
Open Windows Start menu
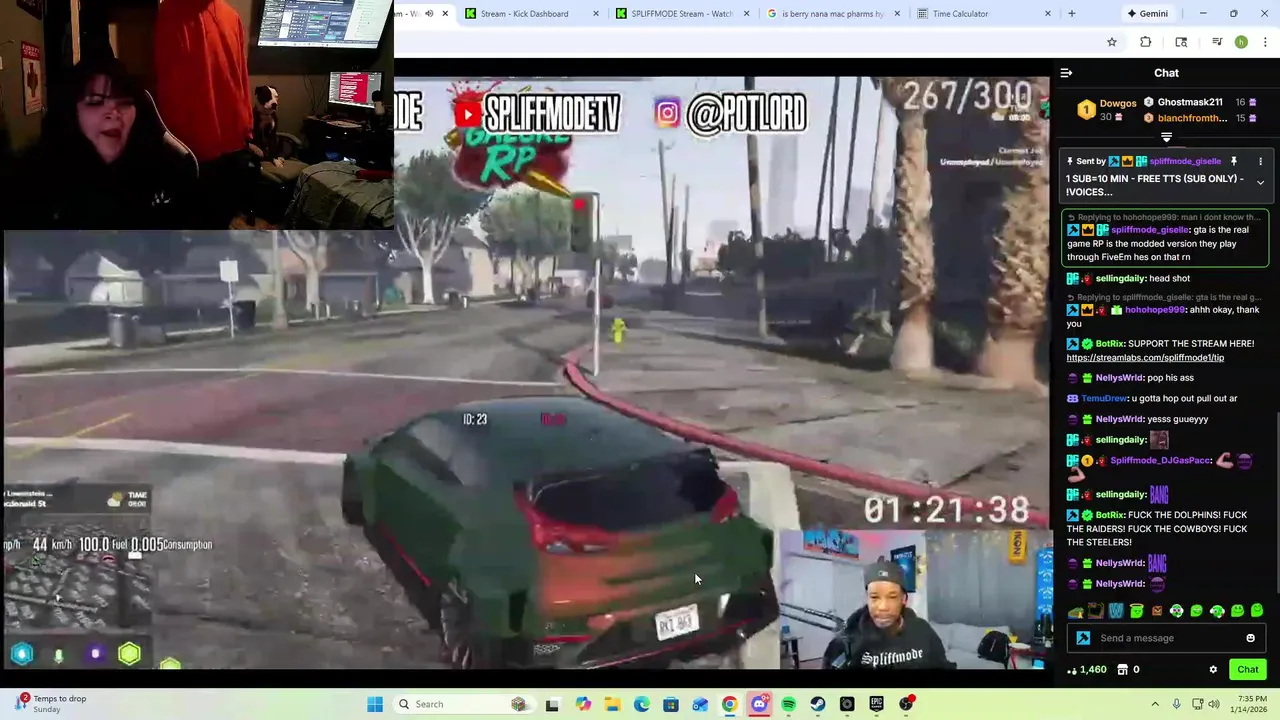[375, 704]
